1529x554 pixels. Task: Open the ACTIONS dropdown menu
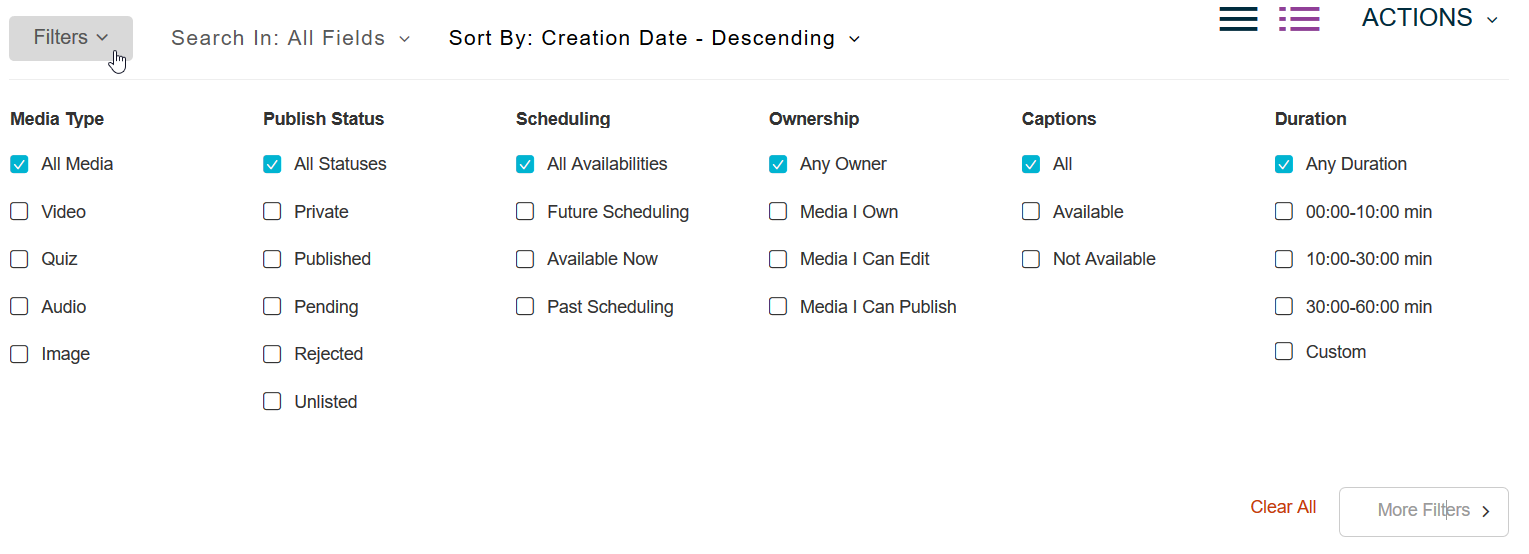tap(1430, 18)
